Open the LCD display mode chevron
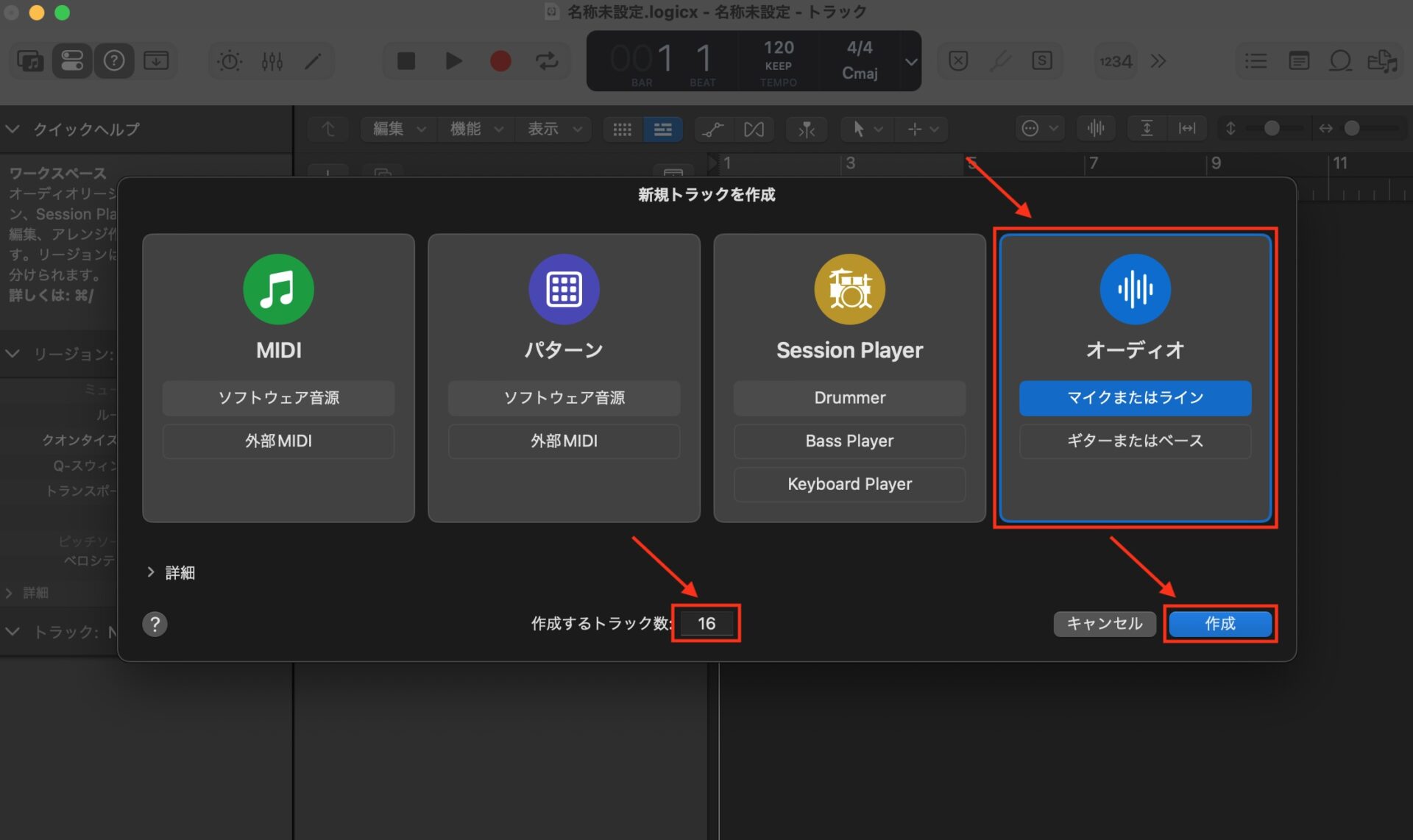Image resolution: width=1413 pixels, height=840 pixels. click(x=911, y=61)
